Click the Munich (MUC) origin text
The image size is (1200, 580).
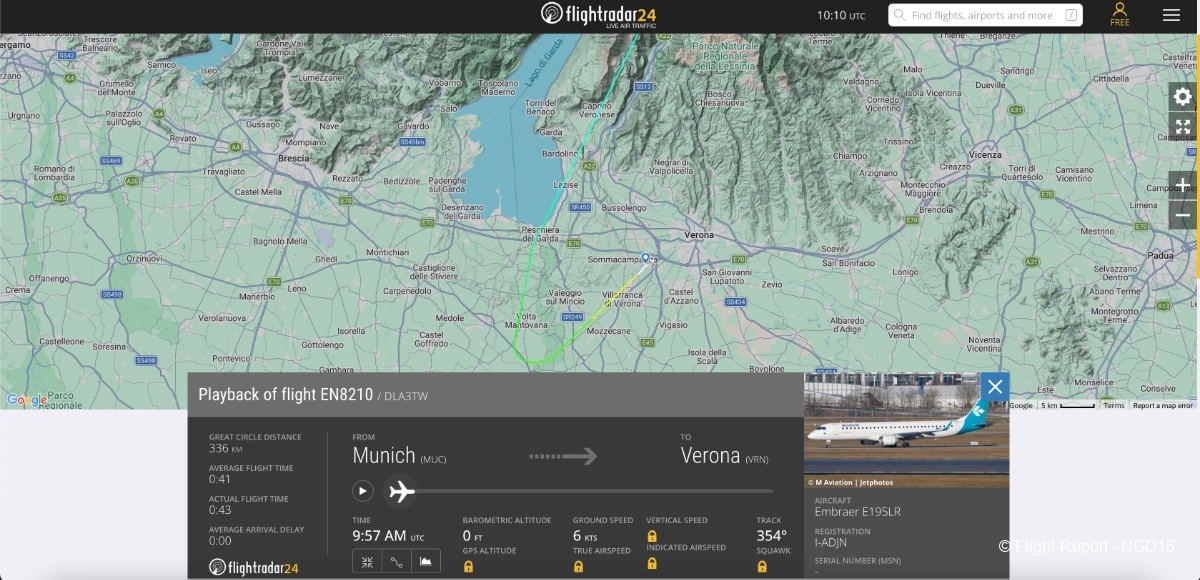(x=399, y=456)
